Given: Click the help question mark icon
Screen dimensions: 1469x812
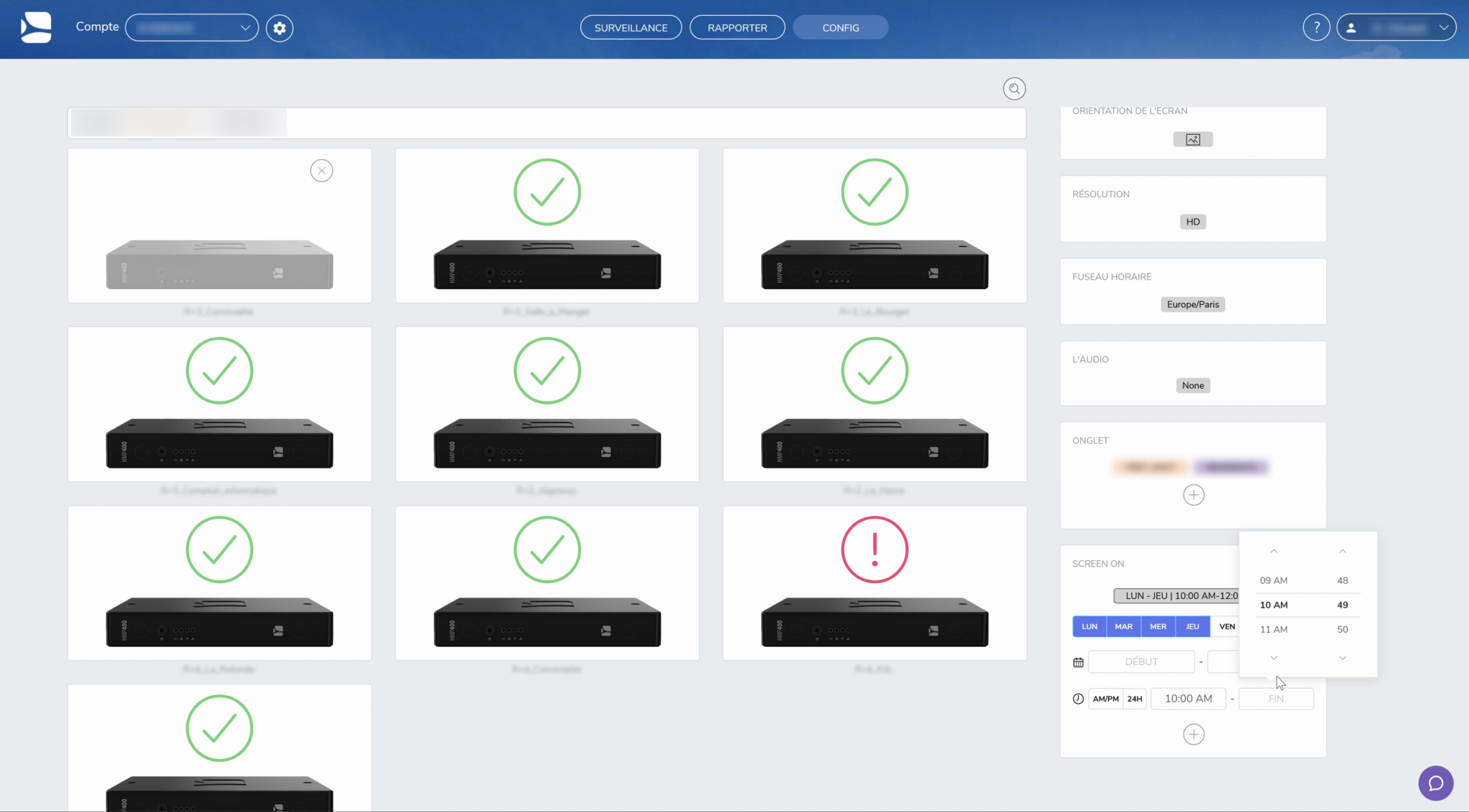Looking at the screenshot, I should (1316, 28).
